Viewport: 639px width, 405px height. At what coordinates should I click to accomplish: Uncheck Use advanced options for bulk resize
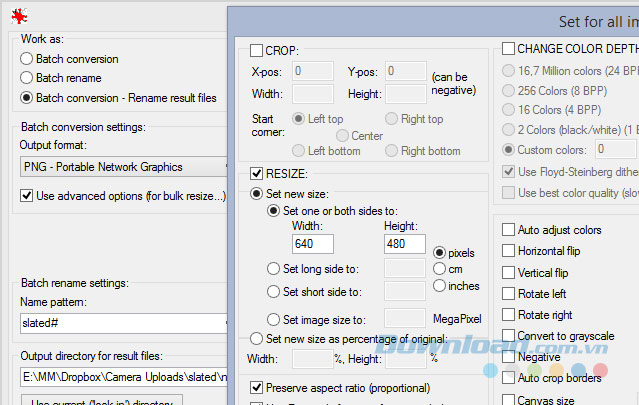coord(27,195)
